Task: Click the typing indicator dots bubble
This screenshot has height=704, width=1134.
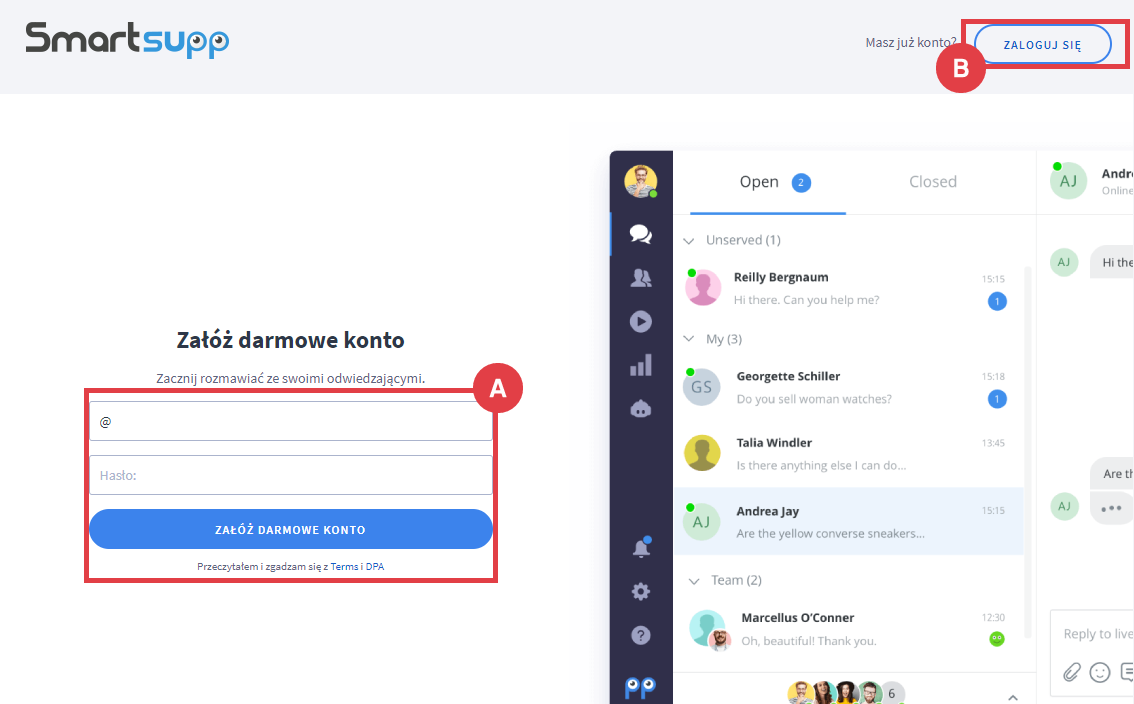Action: pyautogui.click(x=1112, y=508)
